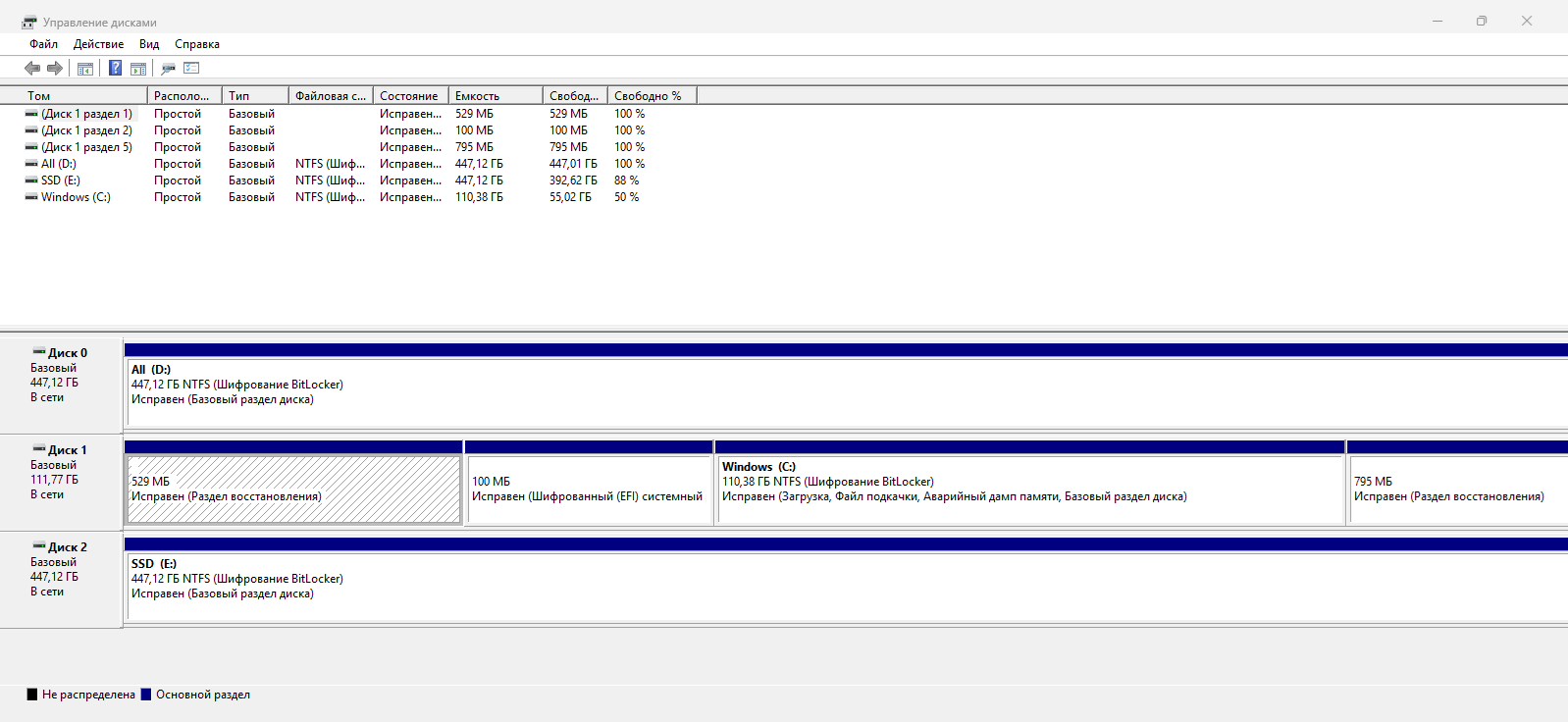Screen dimensions: 1568x722
Task: Open the Вид menu
Action: (x=149, y=44)
